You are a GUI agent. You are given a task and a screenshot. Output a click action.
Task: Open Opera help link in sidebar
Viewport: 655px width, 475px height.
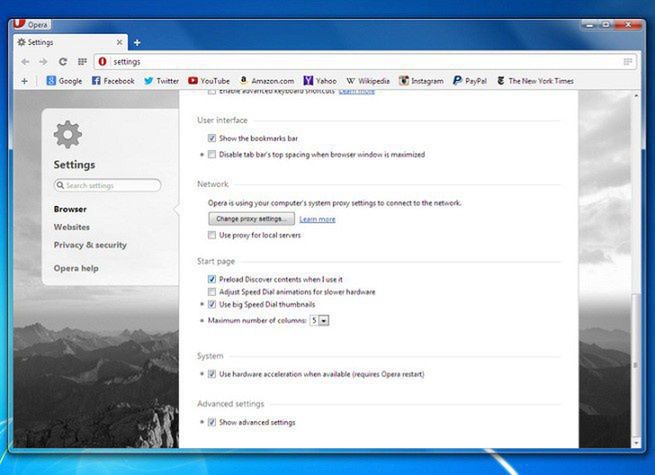[76, 268]
